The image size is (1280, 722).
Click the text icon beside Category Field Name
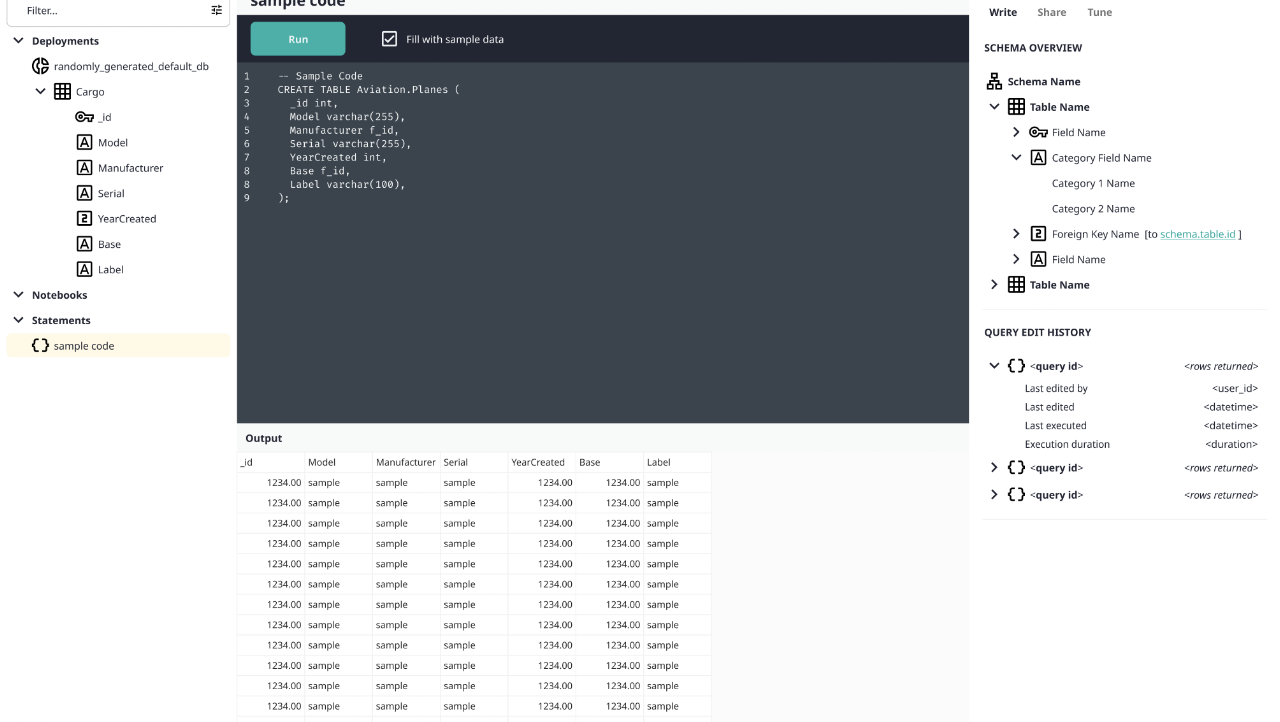click(x=1038, y=158)
